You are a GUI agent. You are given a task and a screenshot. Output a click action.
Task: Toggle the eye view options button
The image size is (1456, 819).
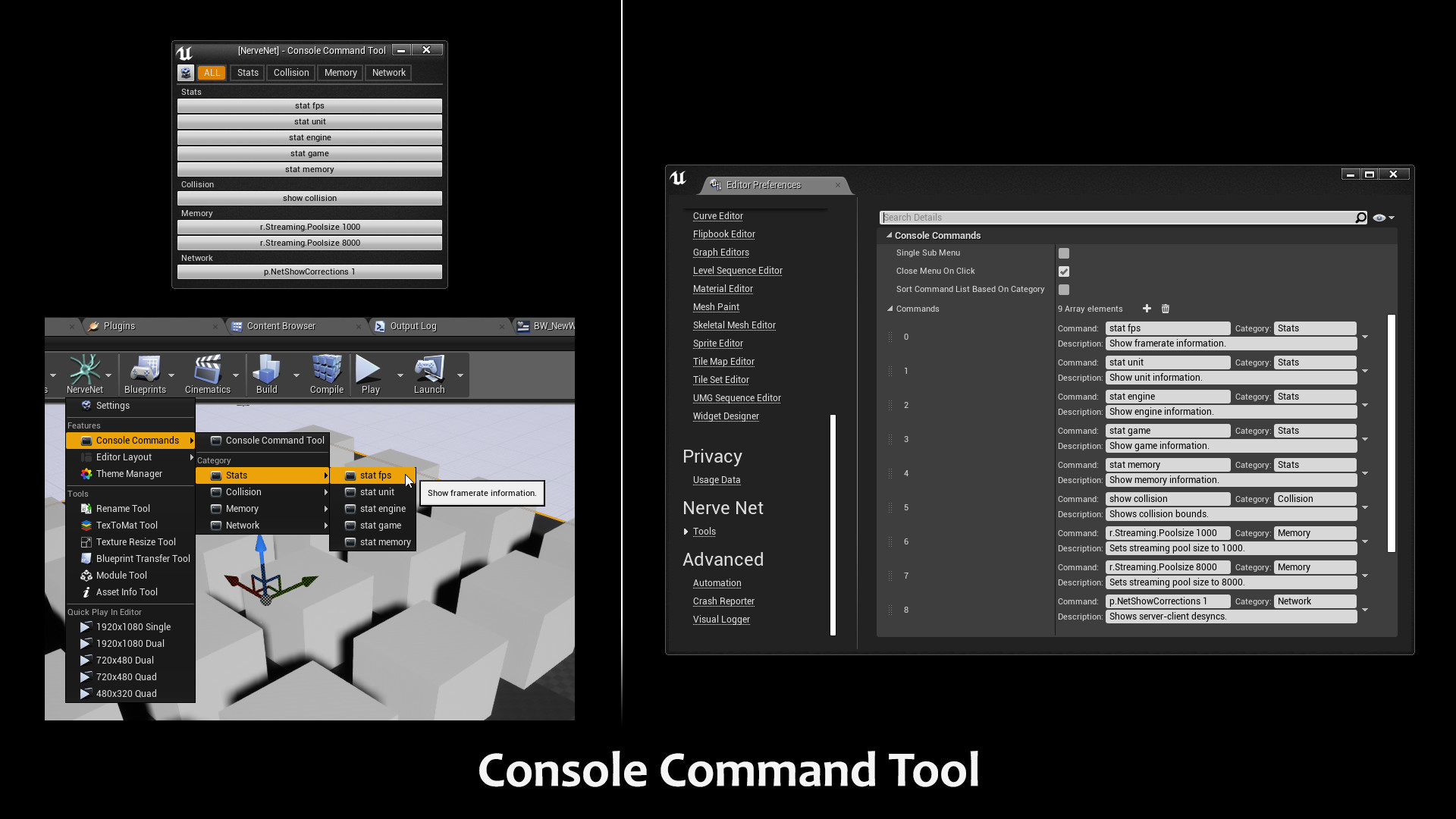1383,218
